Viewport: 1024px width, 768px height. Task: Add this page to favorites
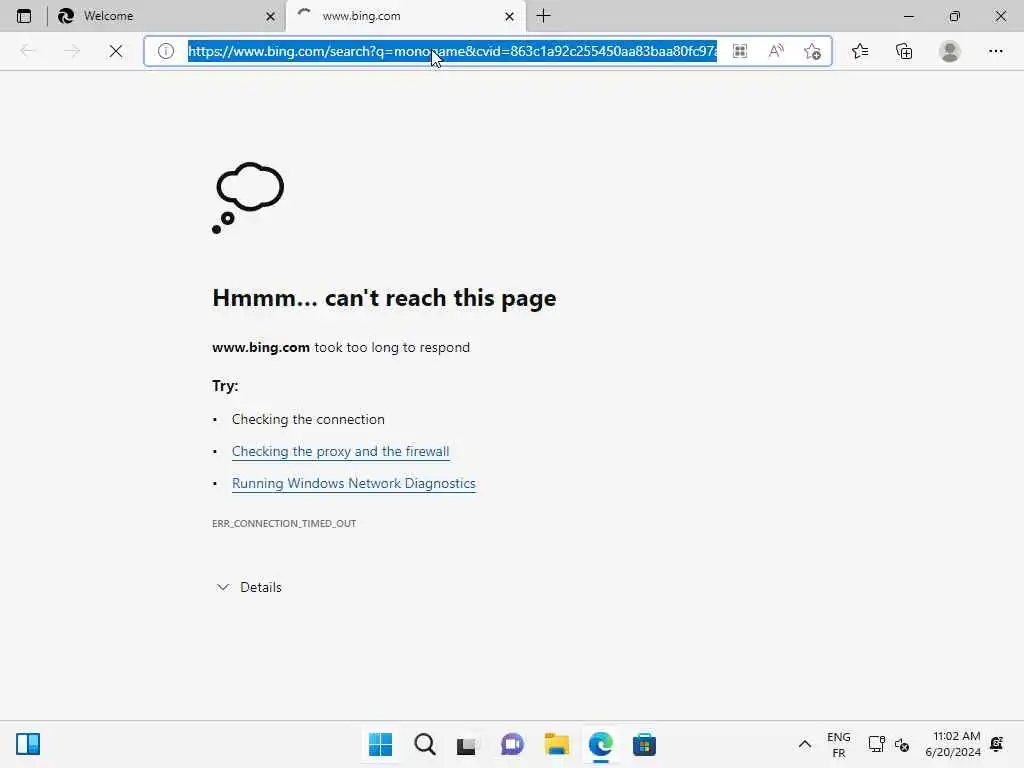tap(812, 51)
